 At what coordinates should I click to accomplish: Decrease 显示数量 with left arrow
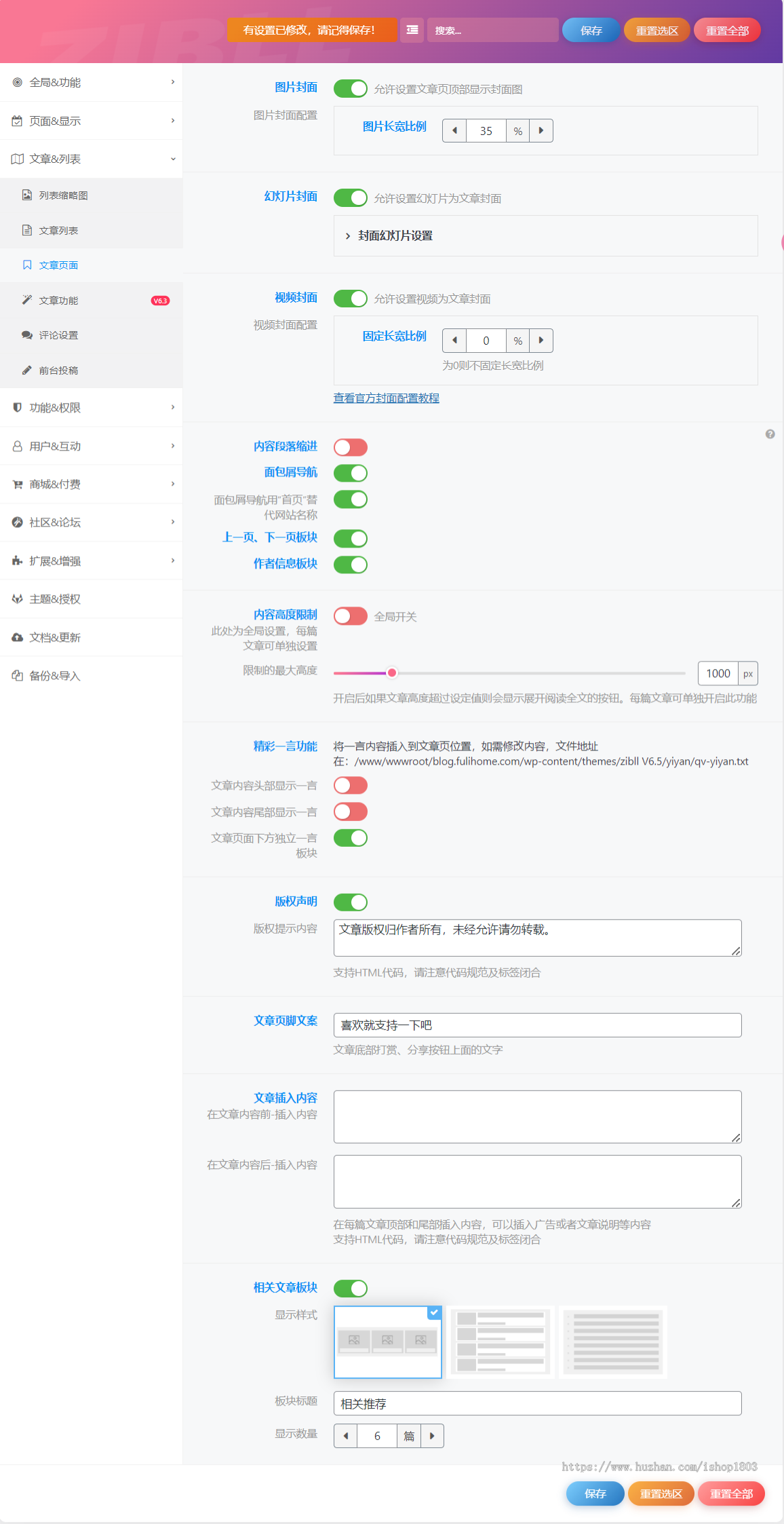coord(346,1436)
